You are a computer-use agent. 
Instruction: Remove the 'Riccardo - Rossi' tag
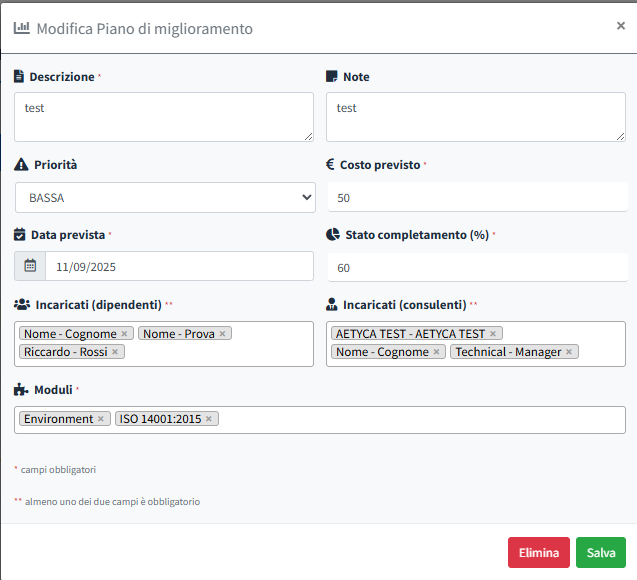(115, 352)
